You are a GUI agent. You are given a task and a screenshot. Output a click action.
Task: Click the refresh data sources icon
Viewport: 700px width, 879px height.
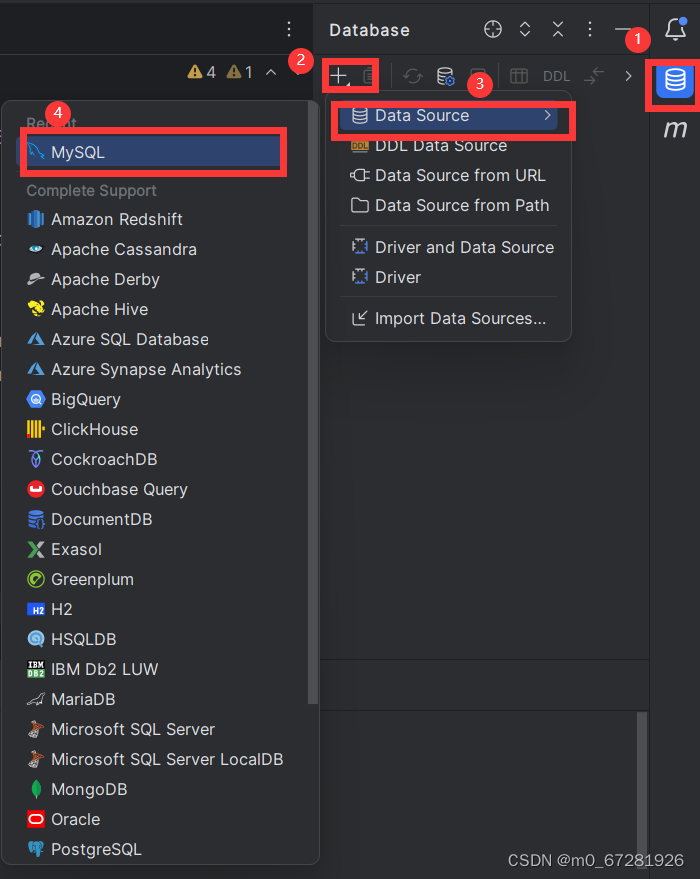(x=412, y=76)
